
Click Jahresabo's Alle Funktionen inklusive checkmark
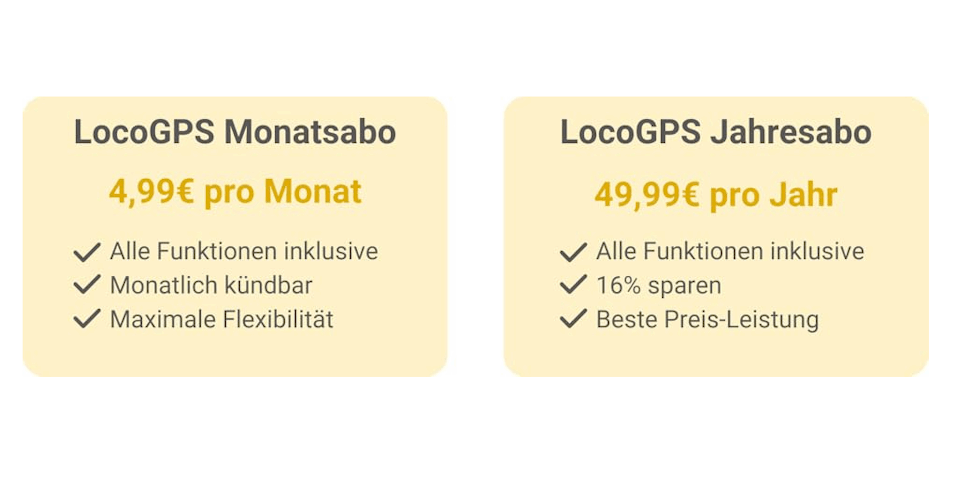pos(573,252)
